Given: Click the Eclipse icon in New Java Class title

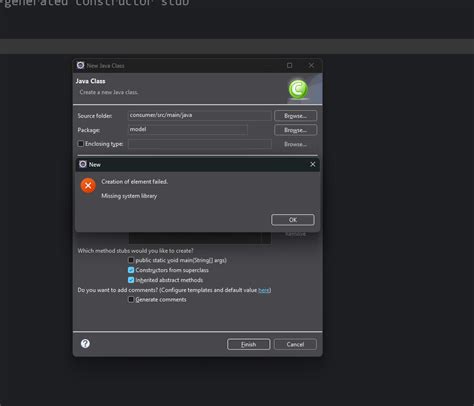Looking at the screenshot, I should [80, 65].
